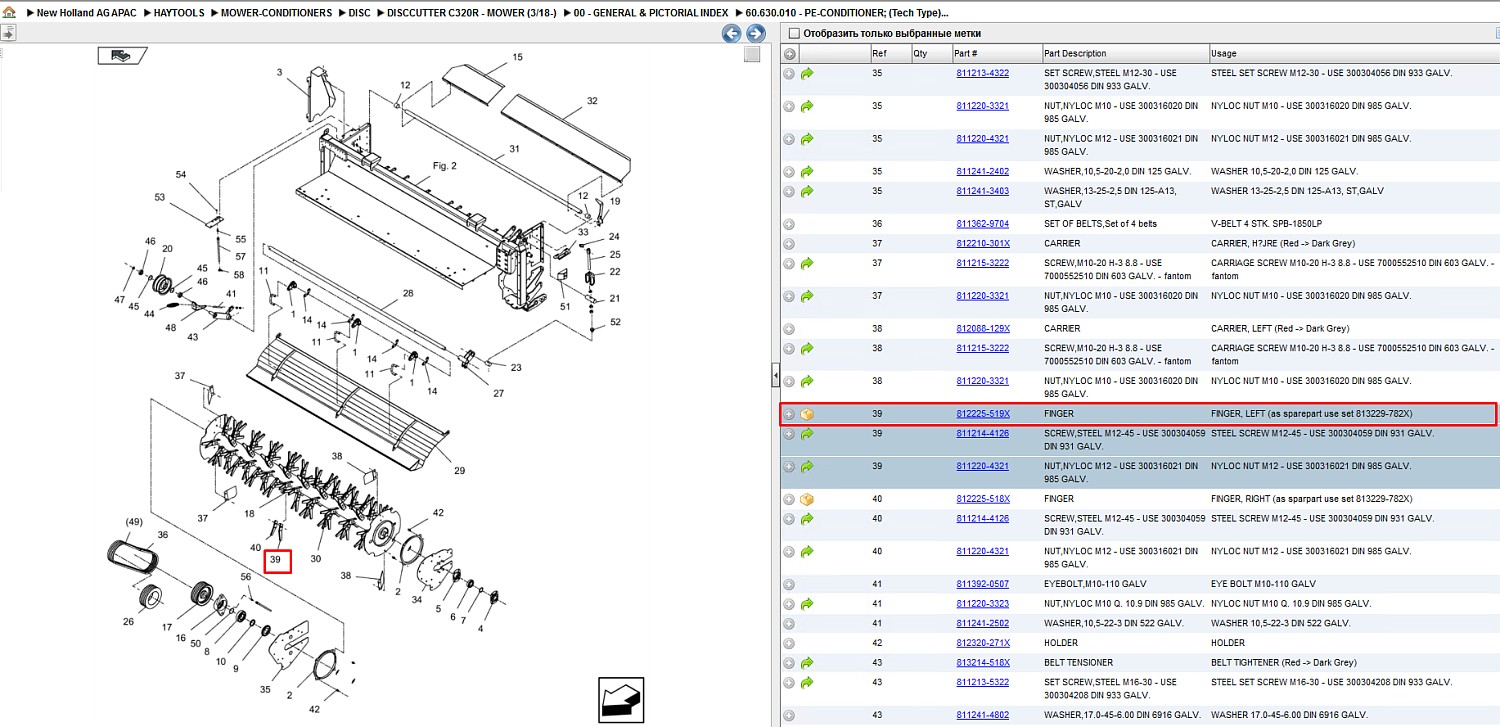Open part number link 811362-9704

tap(982, 224)
